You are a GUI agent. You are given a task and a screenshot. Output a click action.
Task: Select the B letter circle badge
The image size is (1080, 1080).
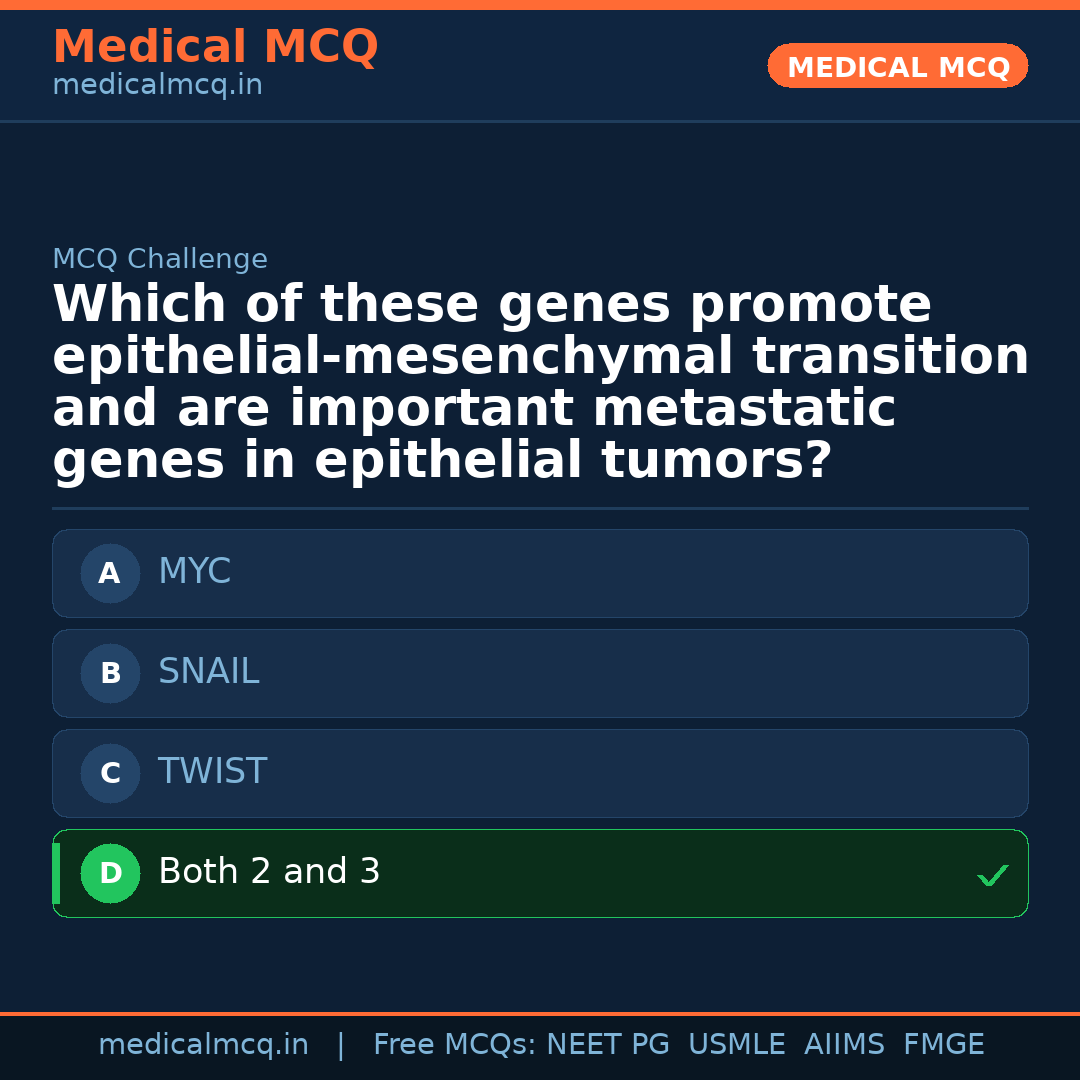(x=110, y=674)
